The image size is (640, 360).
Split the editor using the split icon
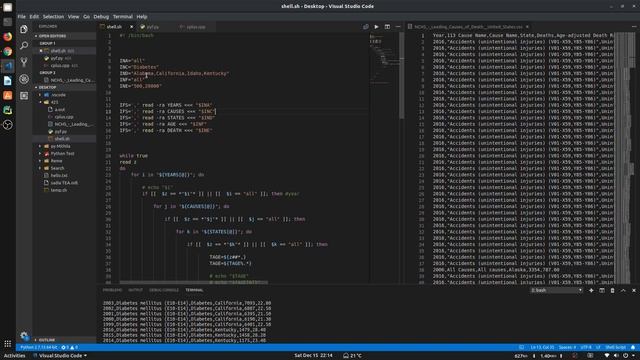[x=387, y=27]
